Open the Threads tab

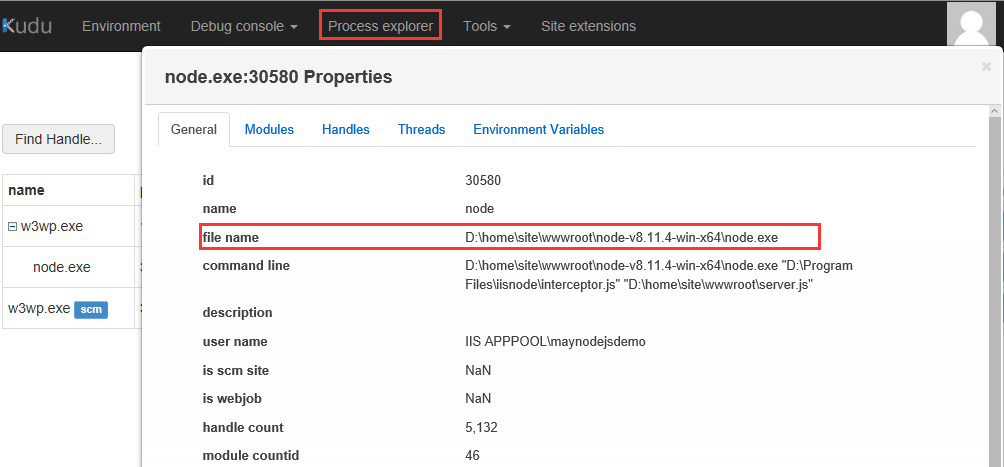tap(421, 129)
